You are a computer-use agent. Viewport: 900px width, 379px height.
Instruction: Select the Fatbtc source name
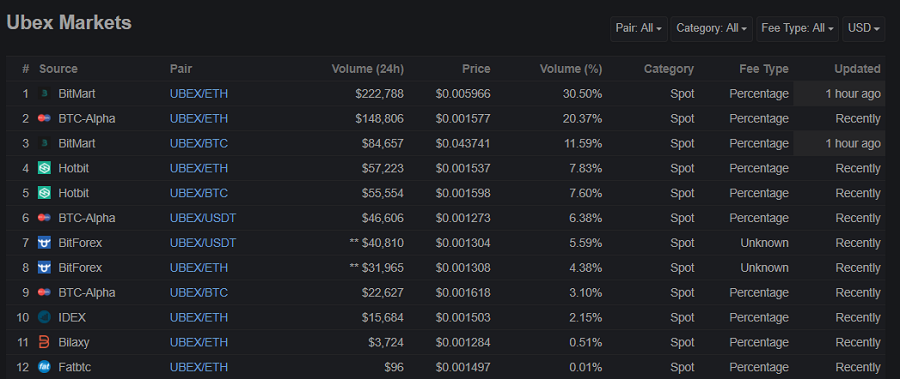point(75,367)
